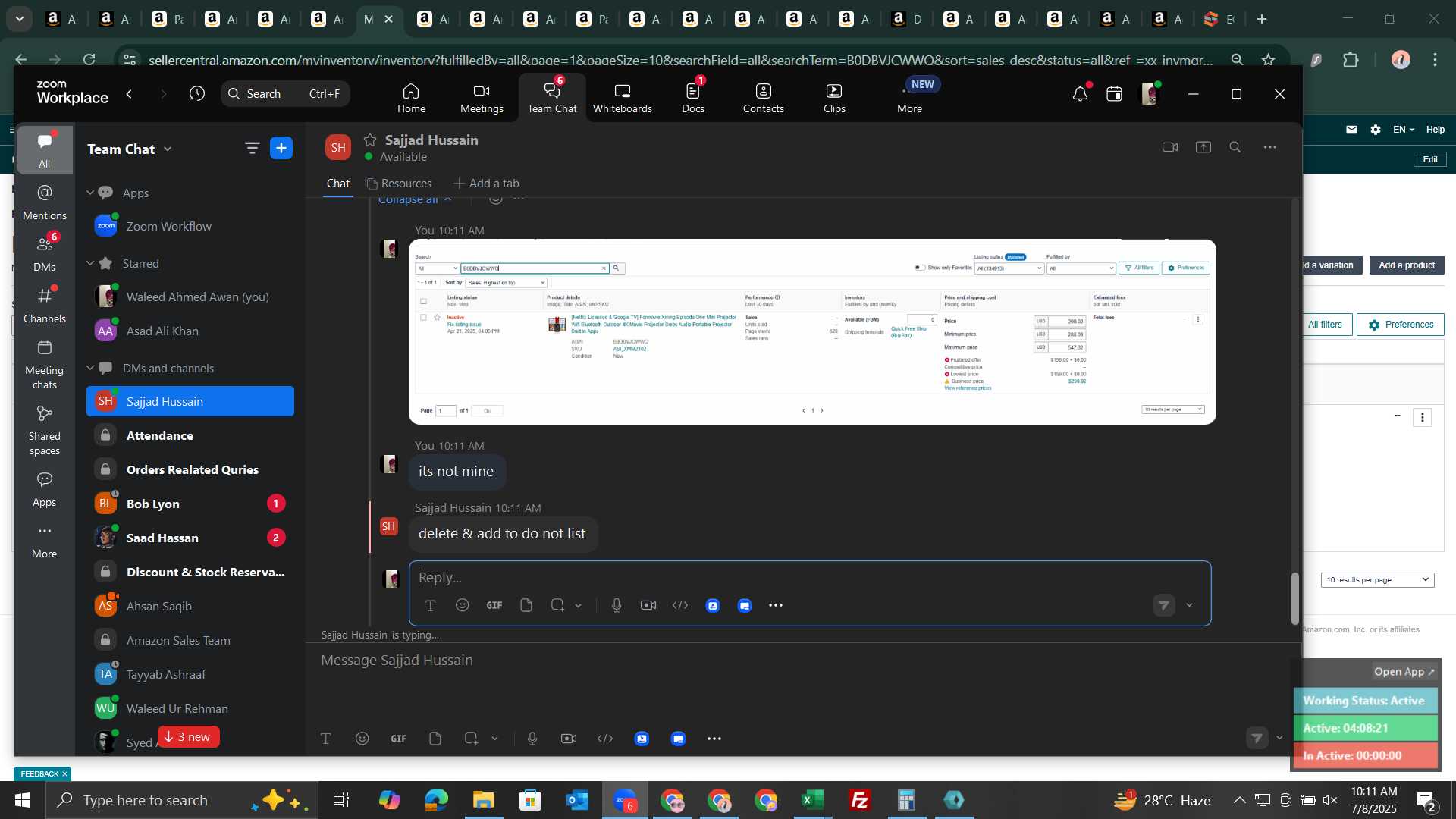Viewport: 1456px width, 819px height.
Task: Click the More menu in Zoom toolbar
Action: pos(910,98)
